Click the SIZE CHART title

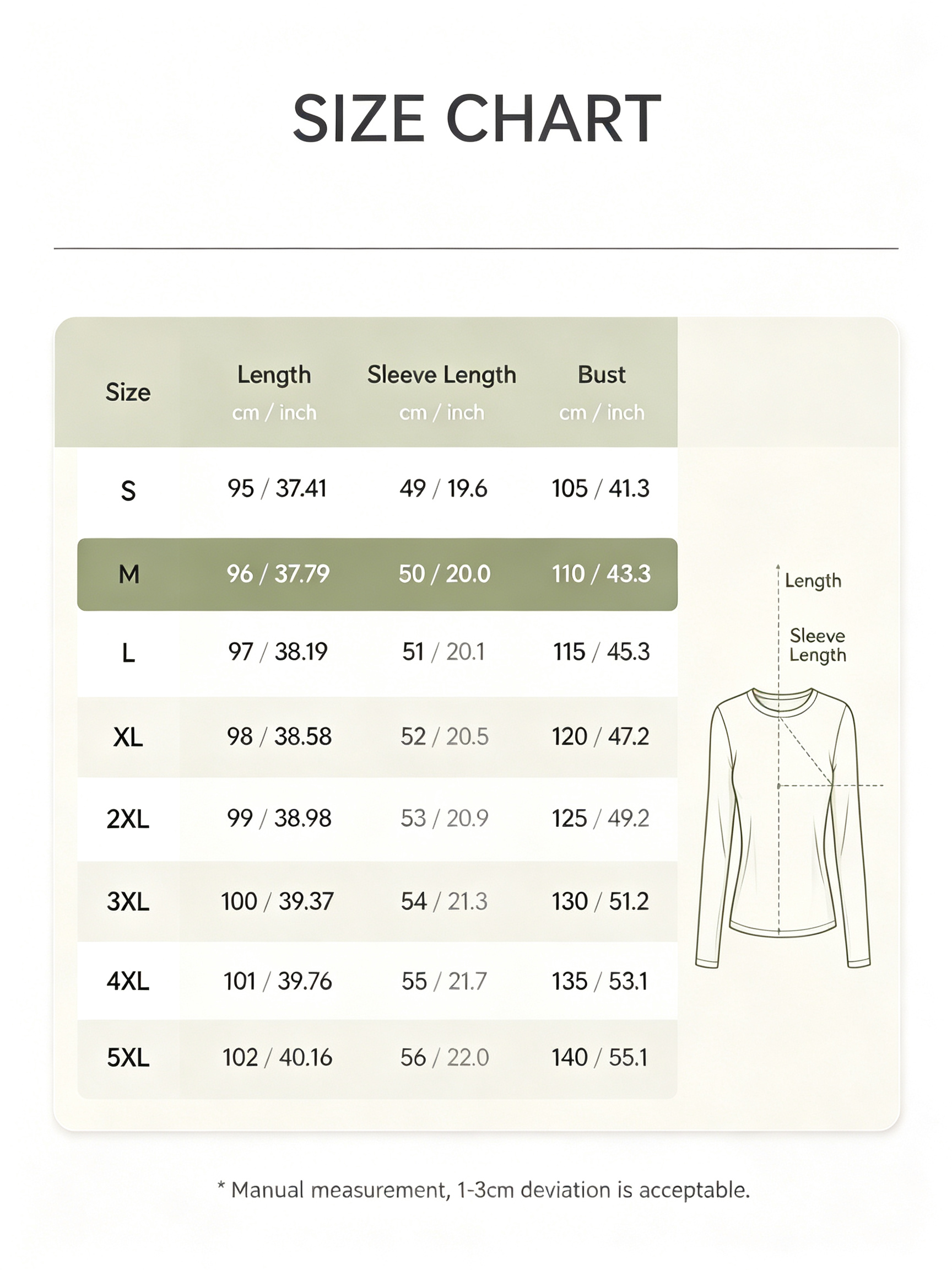[x=477, y=119]
